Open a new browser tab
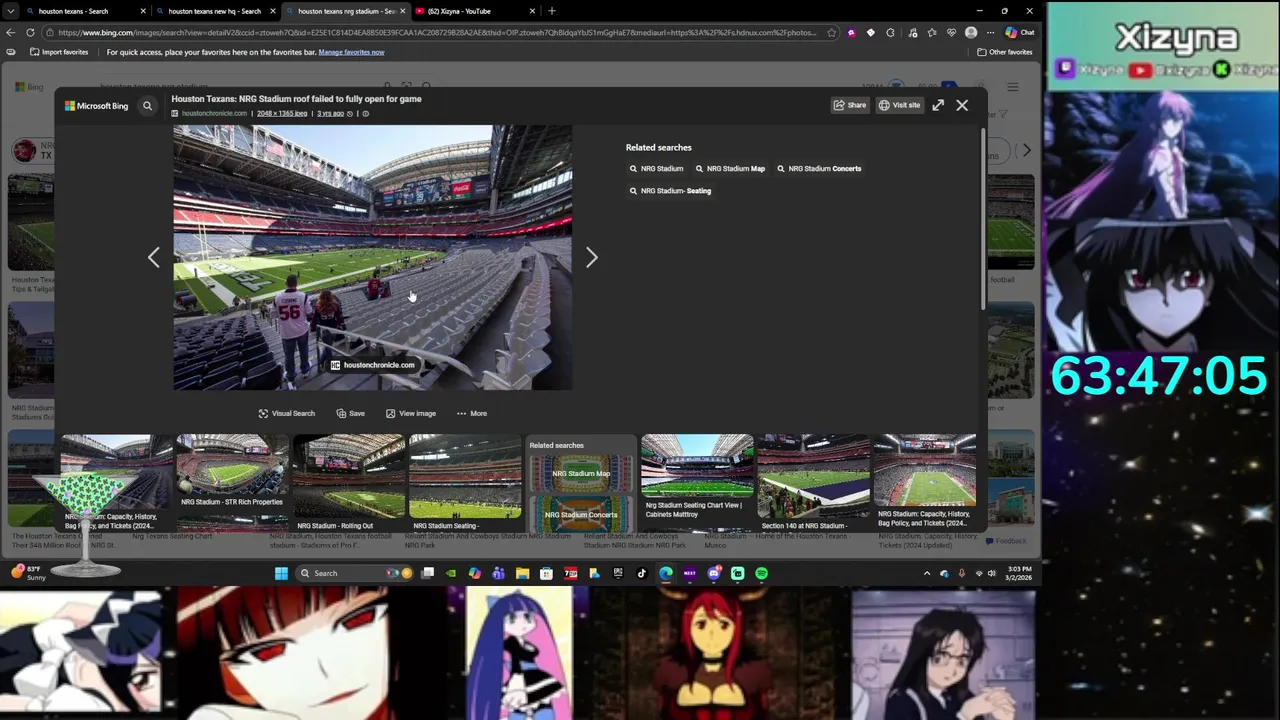 point(552,11)
